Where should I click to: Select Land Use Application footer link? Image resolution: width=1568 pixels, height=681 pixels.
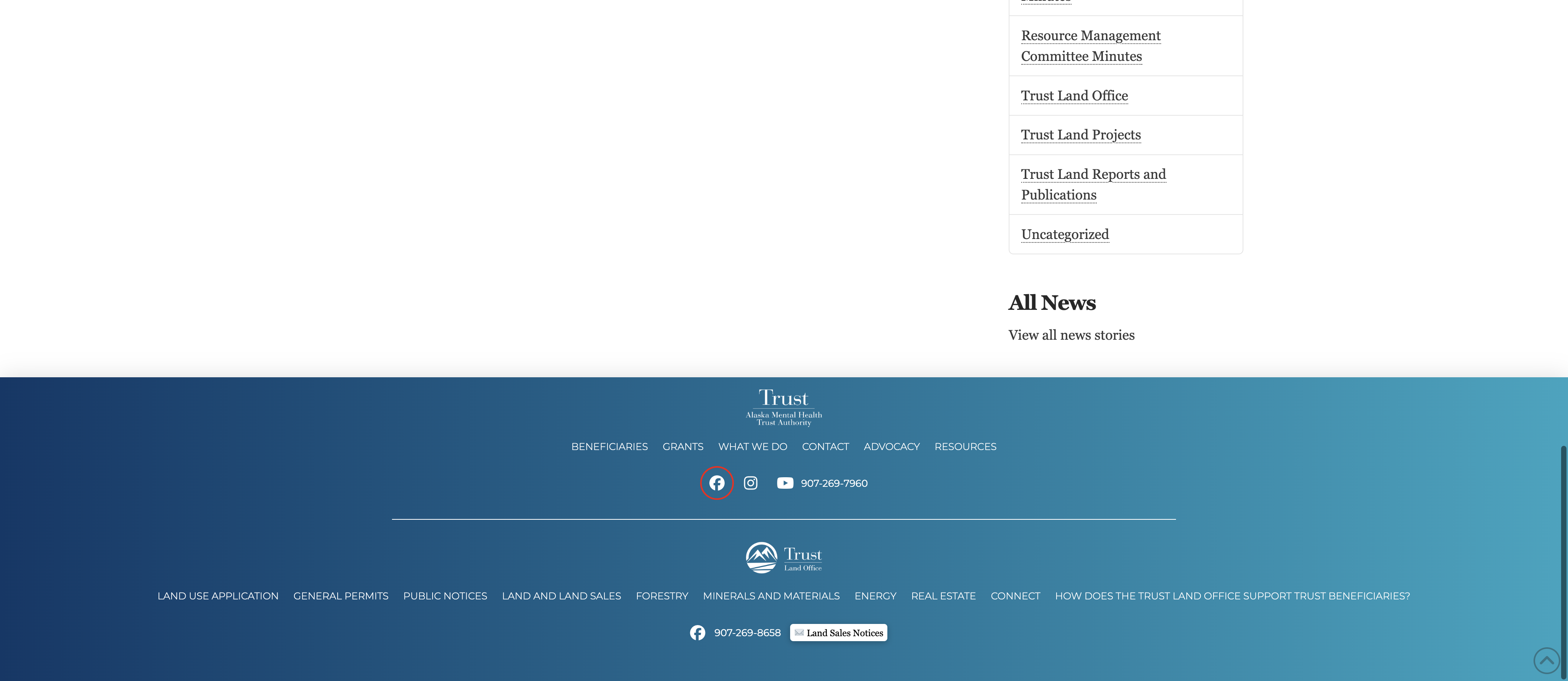218,596
